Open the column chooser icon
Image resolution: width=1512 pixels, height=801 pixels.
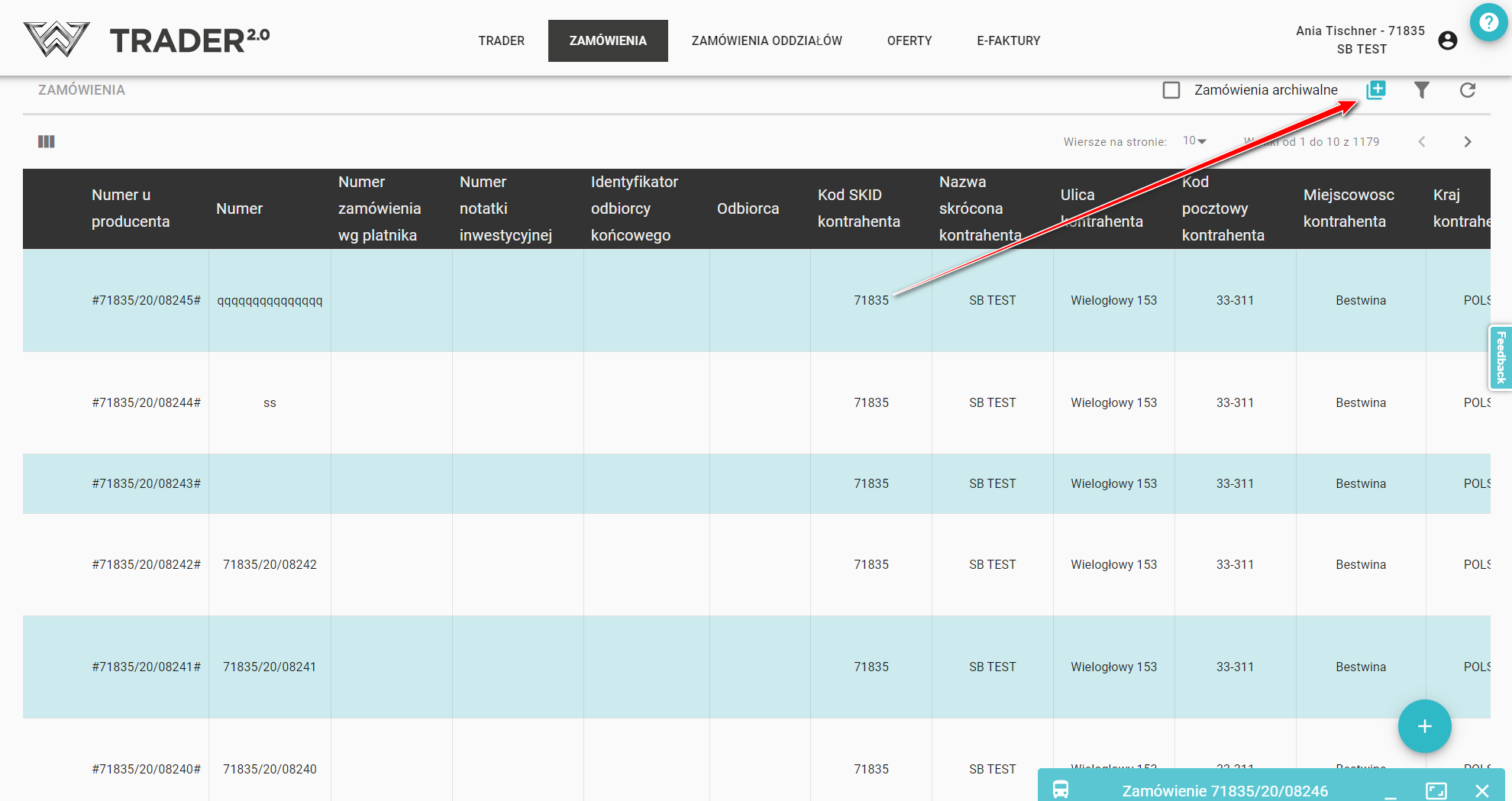click(47, 141)
